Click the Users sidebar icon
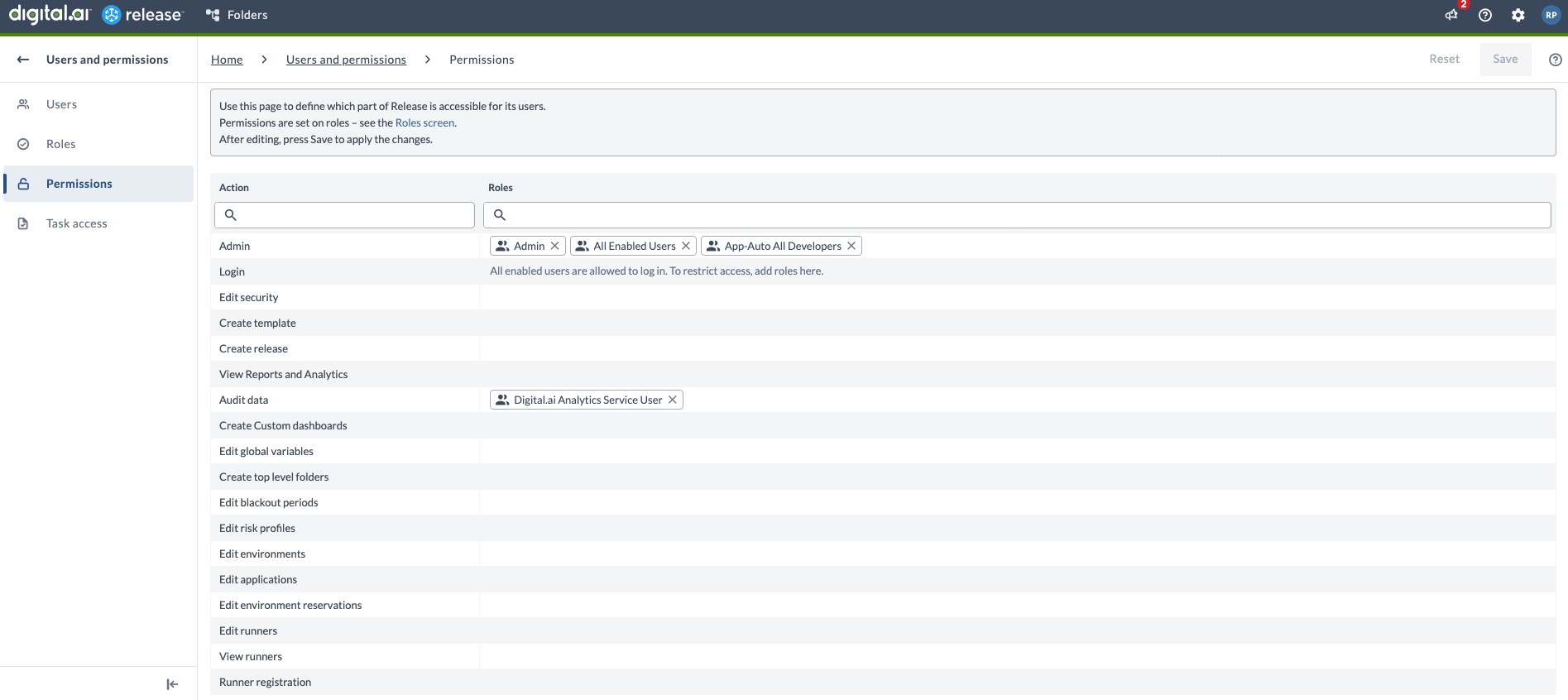This screenshot has width=1568, height=700. (23, 104)
